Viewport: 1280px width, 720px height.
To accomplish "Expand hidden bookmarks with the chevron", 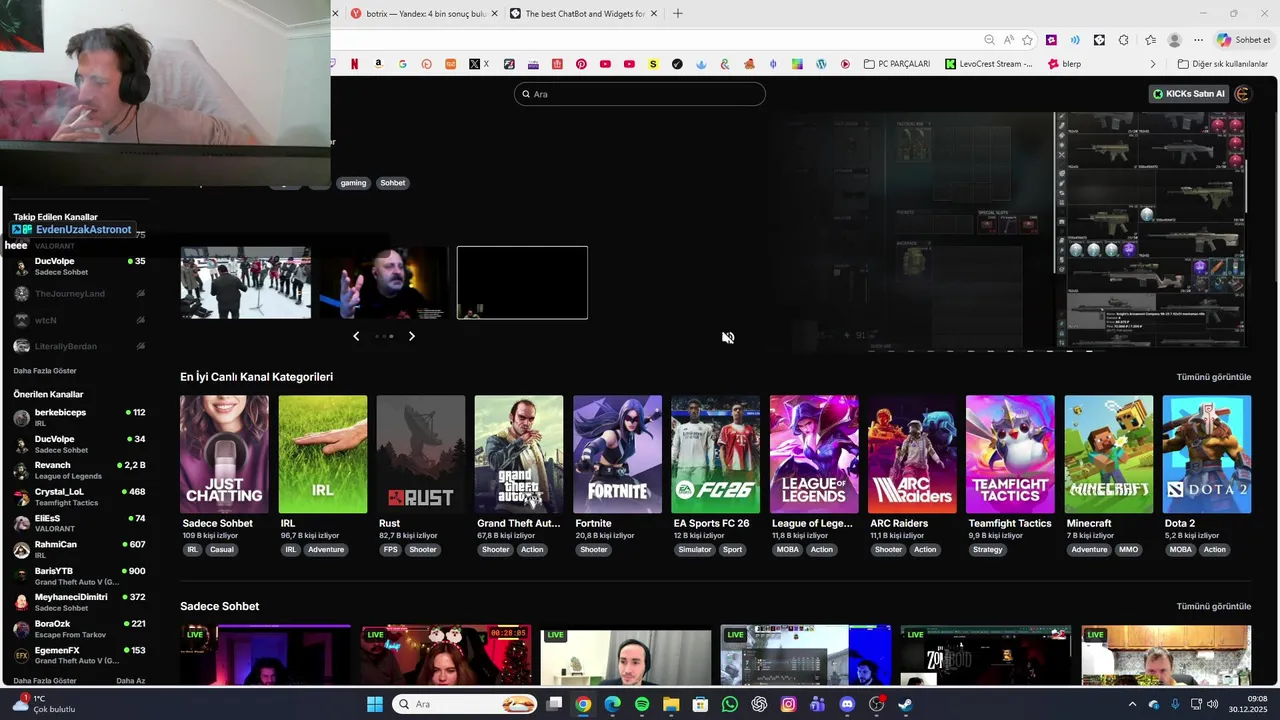I will (x=1153, y=64).
